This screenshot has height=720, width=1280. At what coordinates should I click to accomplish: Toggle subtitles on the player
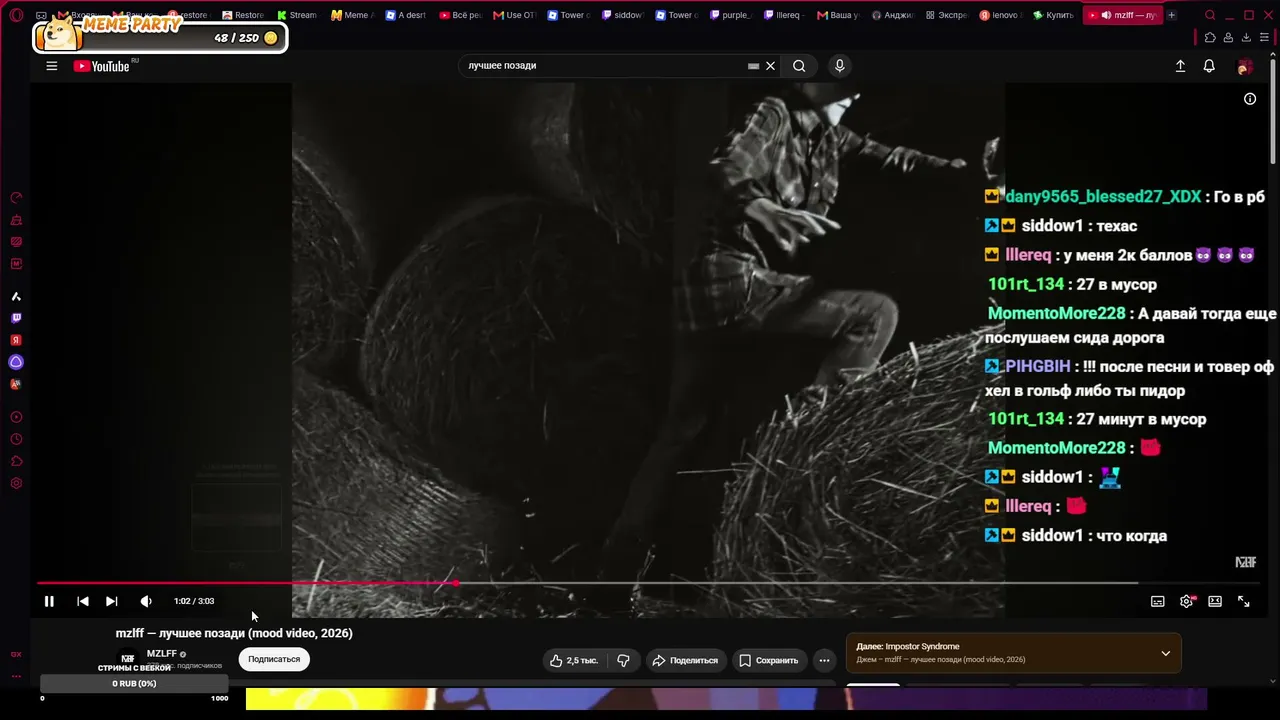[x=1157, y=601]
